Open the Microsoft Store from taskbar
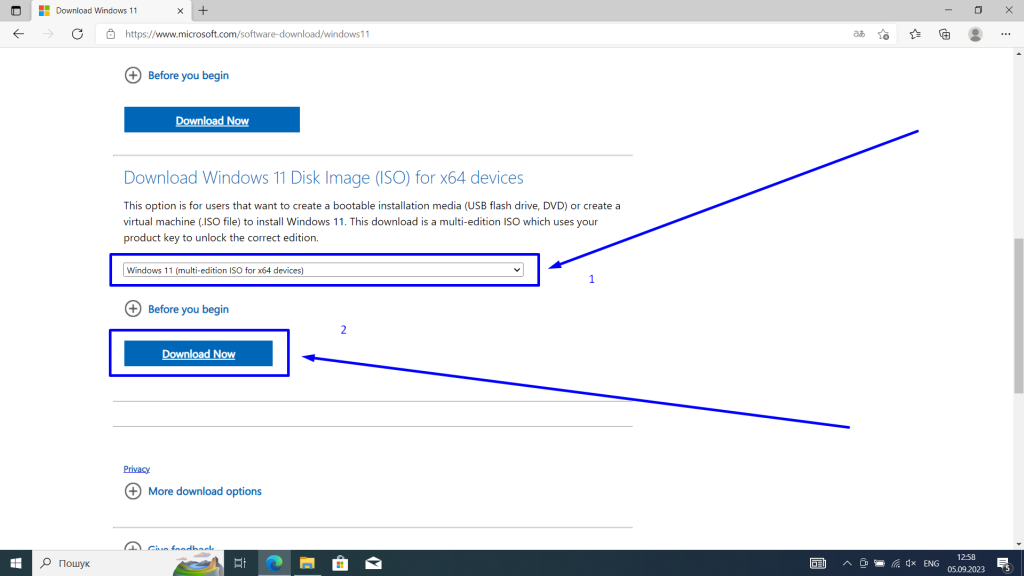 [x=340, y=563]
